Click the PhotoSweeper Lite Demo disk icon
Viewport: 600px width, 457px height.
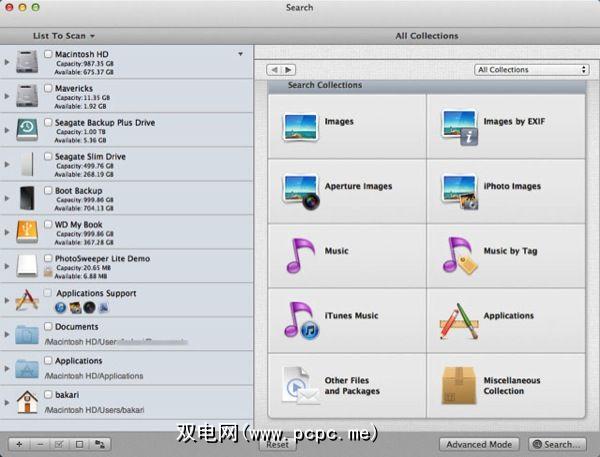tap(27, 266)
